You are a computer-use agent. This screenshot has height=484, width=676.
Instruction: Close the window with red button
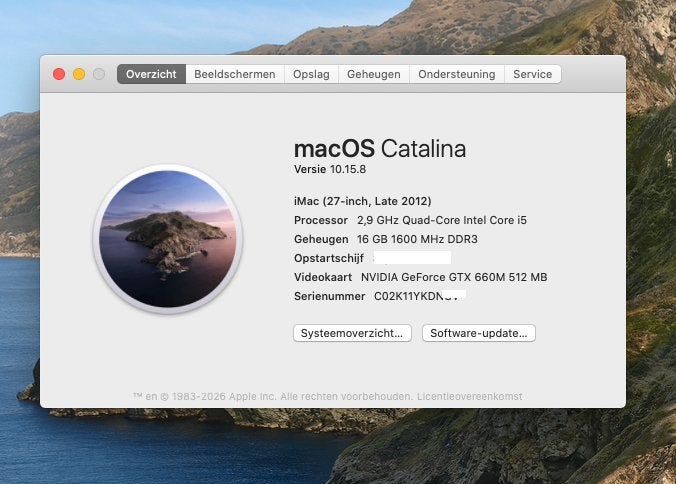point(59,74)
